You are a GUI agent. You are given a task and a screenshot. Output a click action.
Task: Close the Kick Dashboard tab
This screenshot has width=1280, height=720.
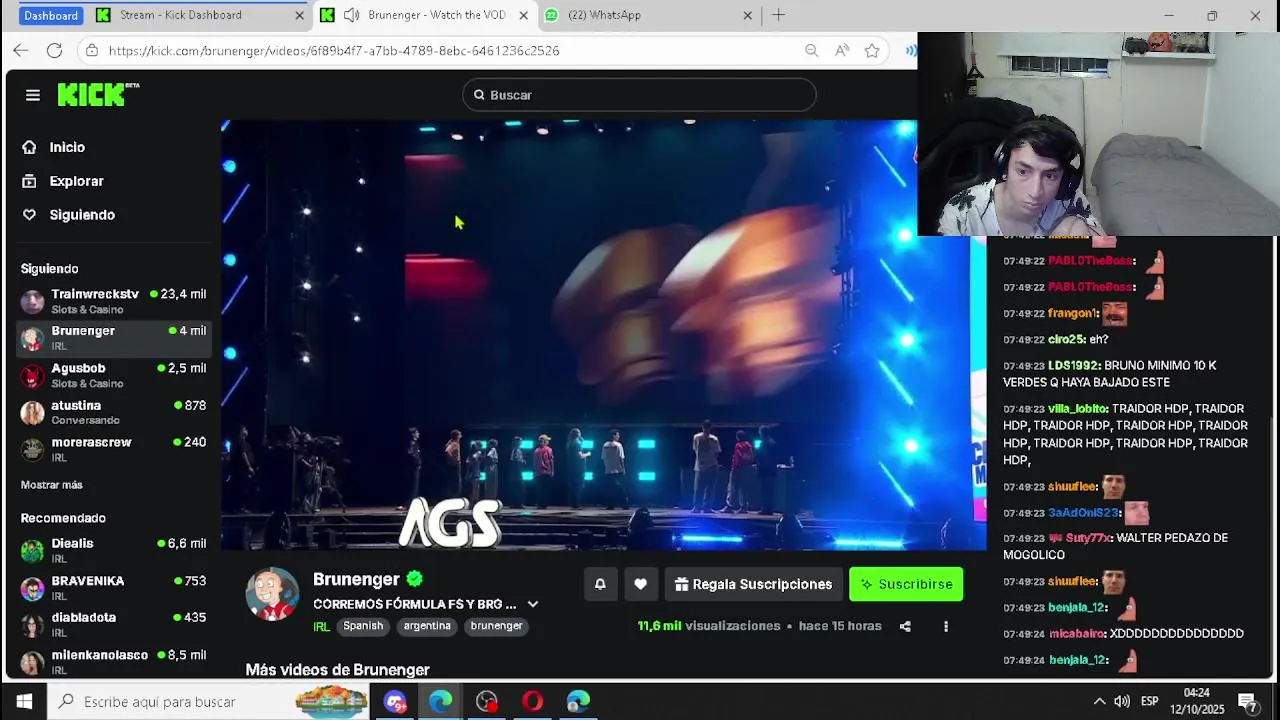[x=300, y=16]
